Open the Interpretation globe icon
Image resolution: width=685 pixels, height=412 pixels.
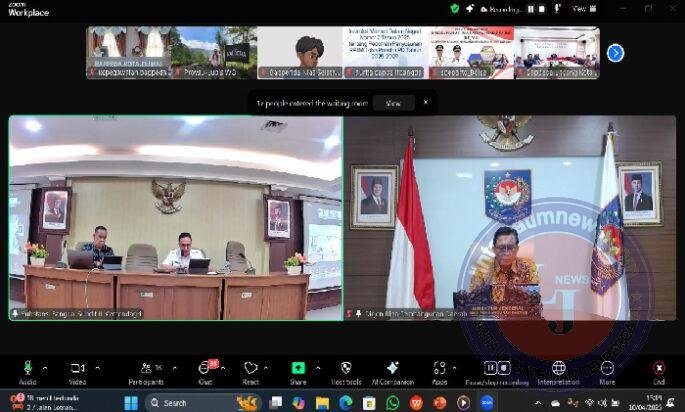[558, 368]
